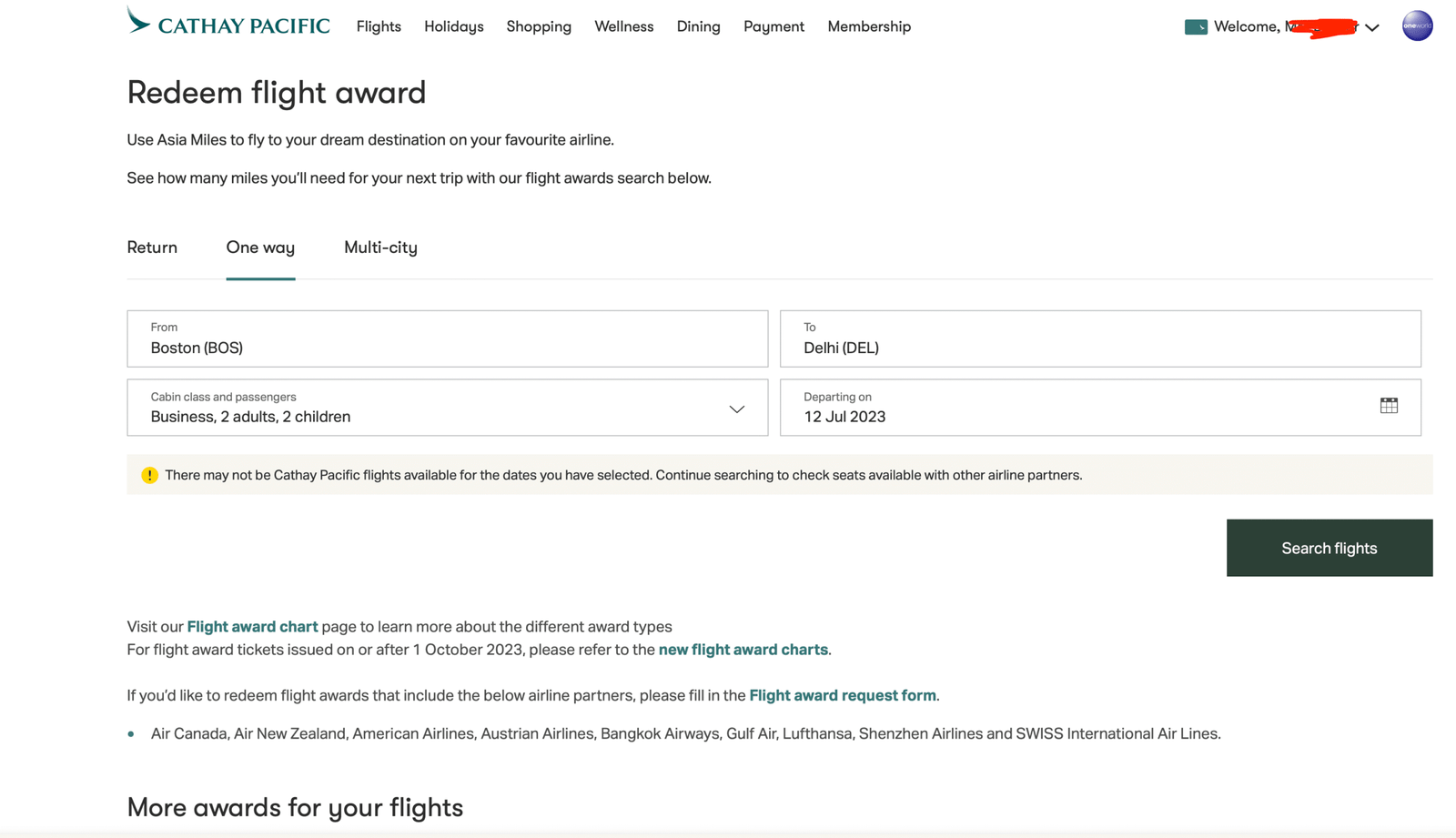Click the Cathay Pacific logo
This screenshot has width=1456, height=838.
[228, 23]
